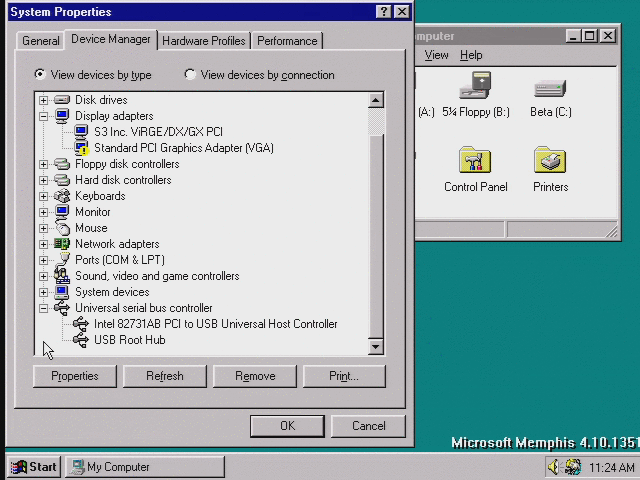
Task: Expand the Disk drives node
Action: tap(43, 100)
